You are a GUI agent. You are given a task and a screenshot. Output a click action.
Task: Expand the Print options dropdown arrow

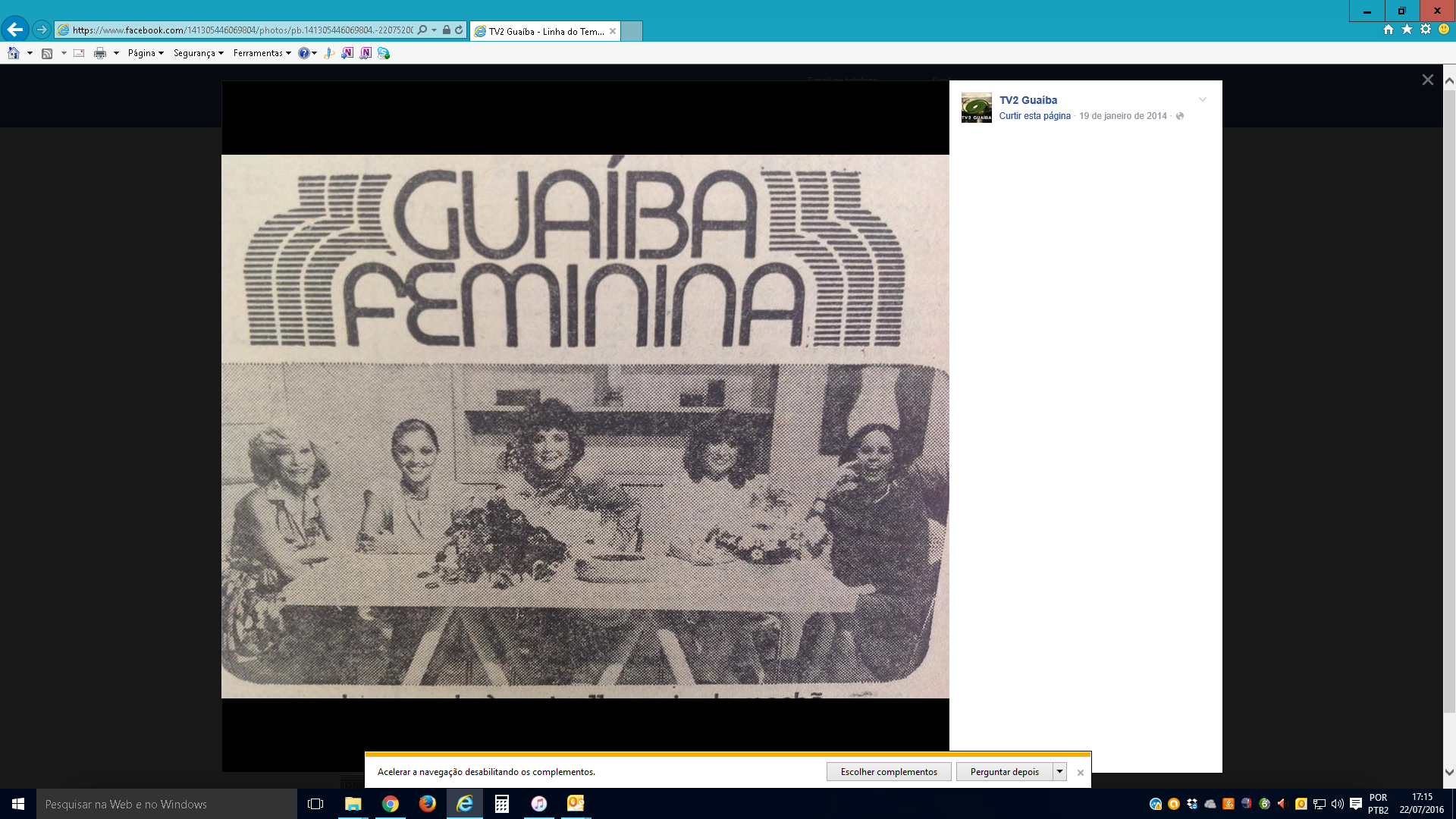point(116,53)
